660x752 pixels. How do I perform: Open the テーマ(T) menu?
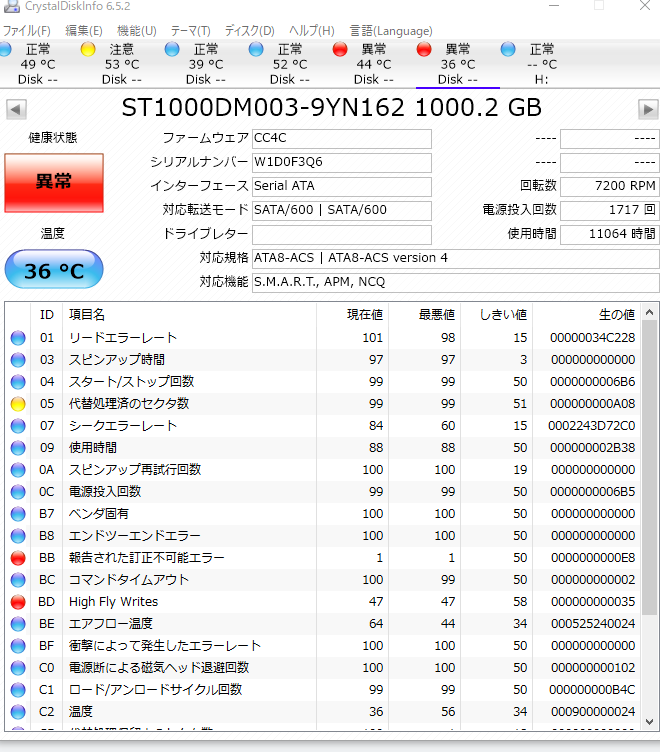190,31
